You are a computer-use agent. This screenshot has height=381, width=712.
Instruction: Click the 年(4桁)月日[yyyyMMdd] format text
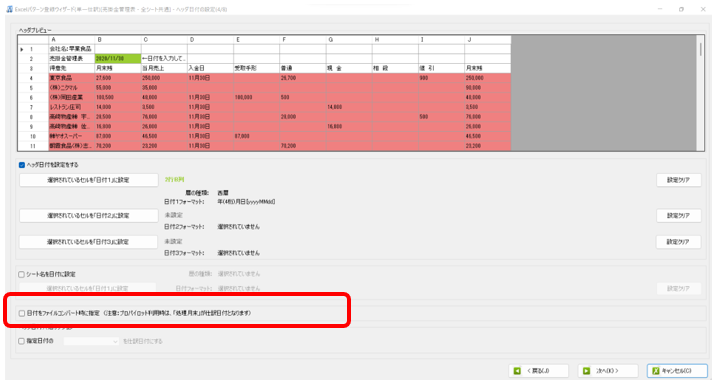[247, 202]
